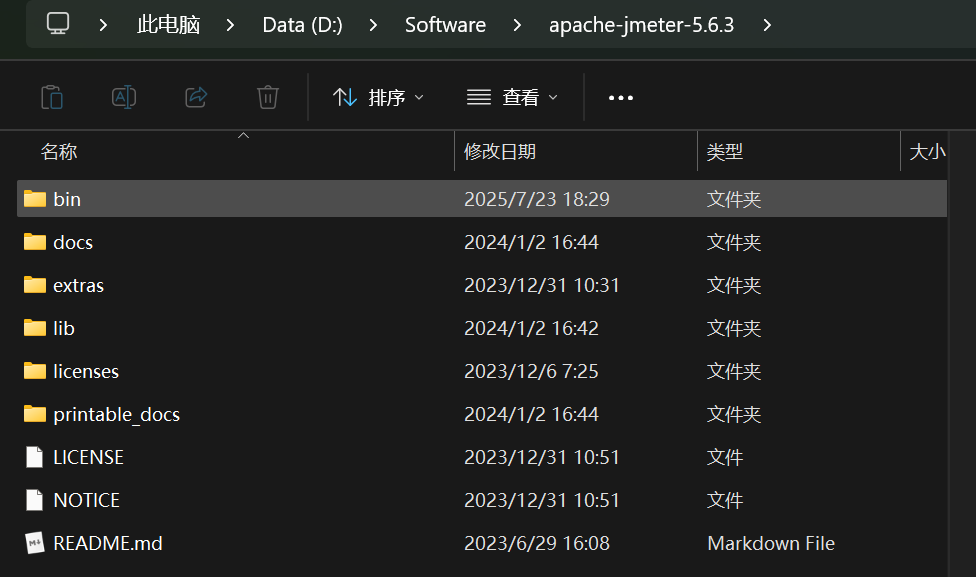
Task: Click the Rename icon in toolbar
Action: coord(124,97)
